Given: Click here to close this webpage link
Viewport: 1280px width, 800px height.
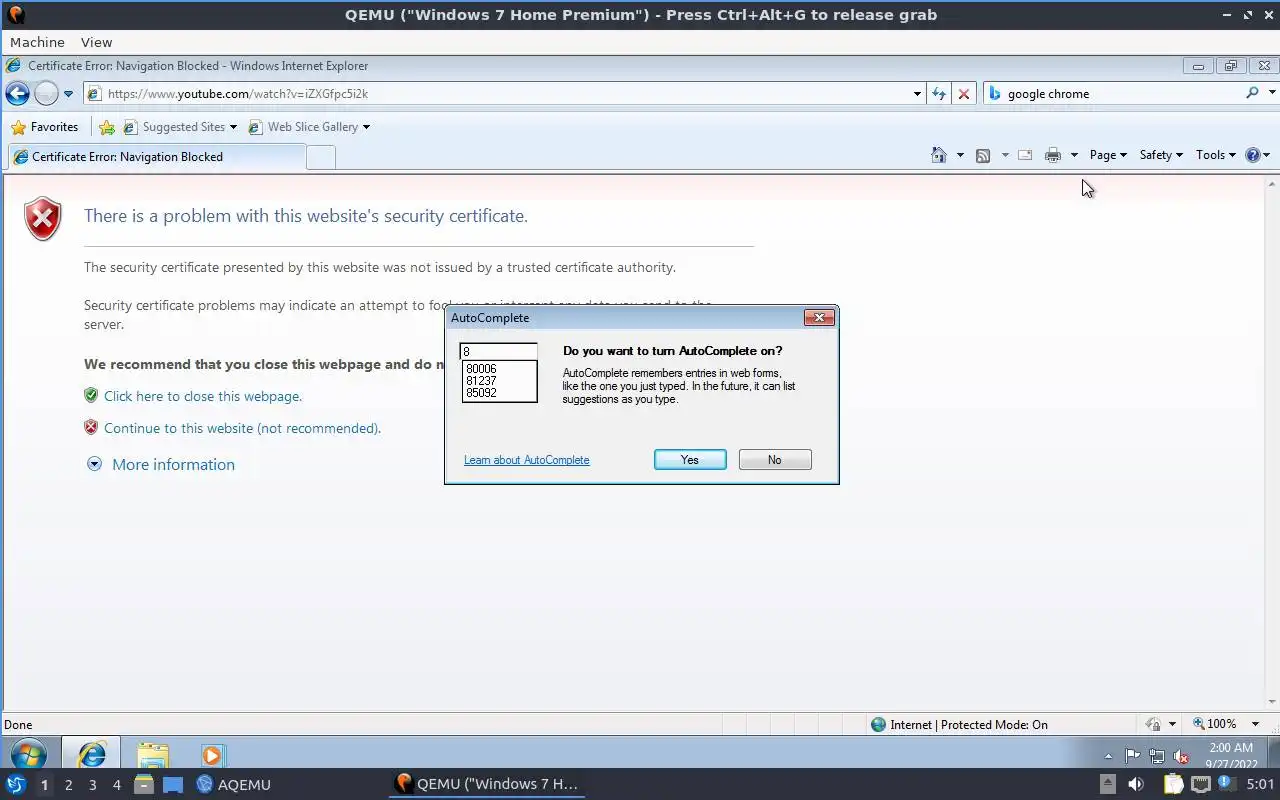Looking at the screenshot, I should (203, 396).
